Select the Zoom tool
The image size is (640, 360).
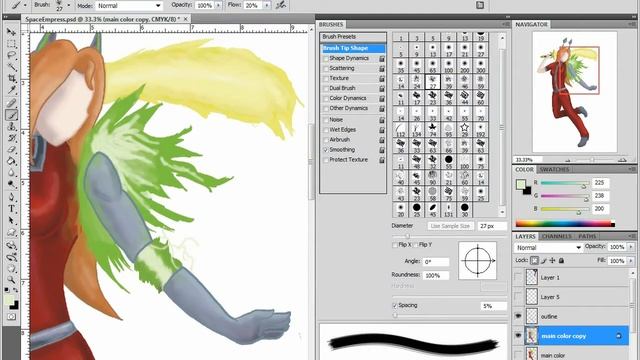coord(11,280)
